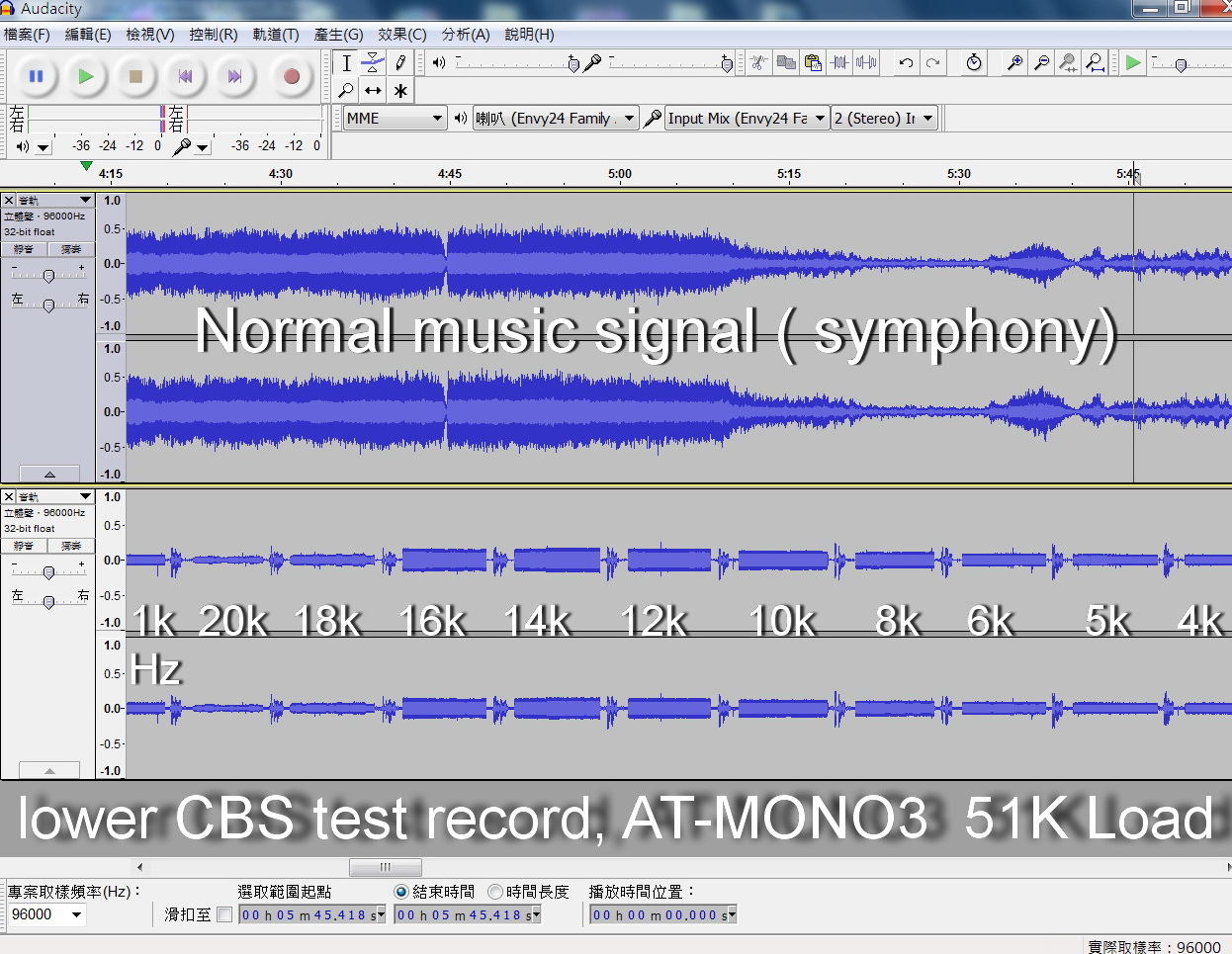Click the 播放時間位置 time field
Image resolution: width=1232 pixels, height=954 pixels.
point(663,915)
